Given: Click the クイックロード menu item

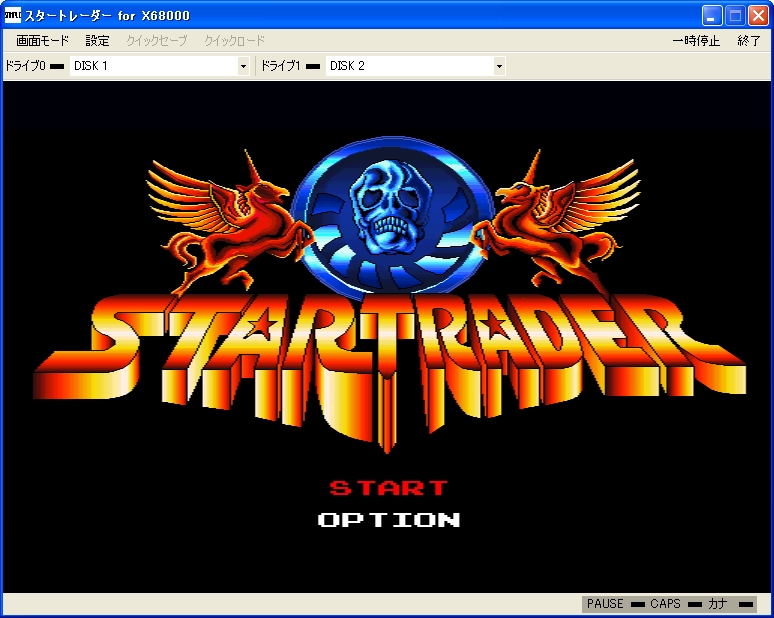Looking at the screenshot, I should (x=234, y=40).
